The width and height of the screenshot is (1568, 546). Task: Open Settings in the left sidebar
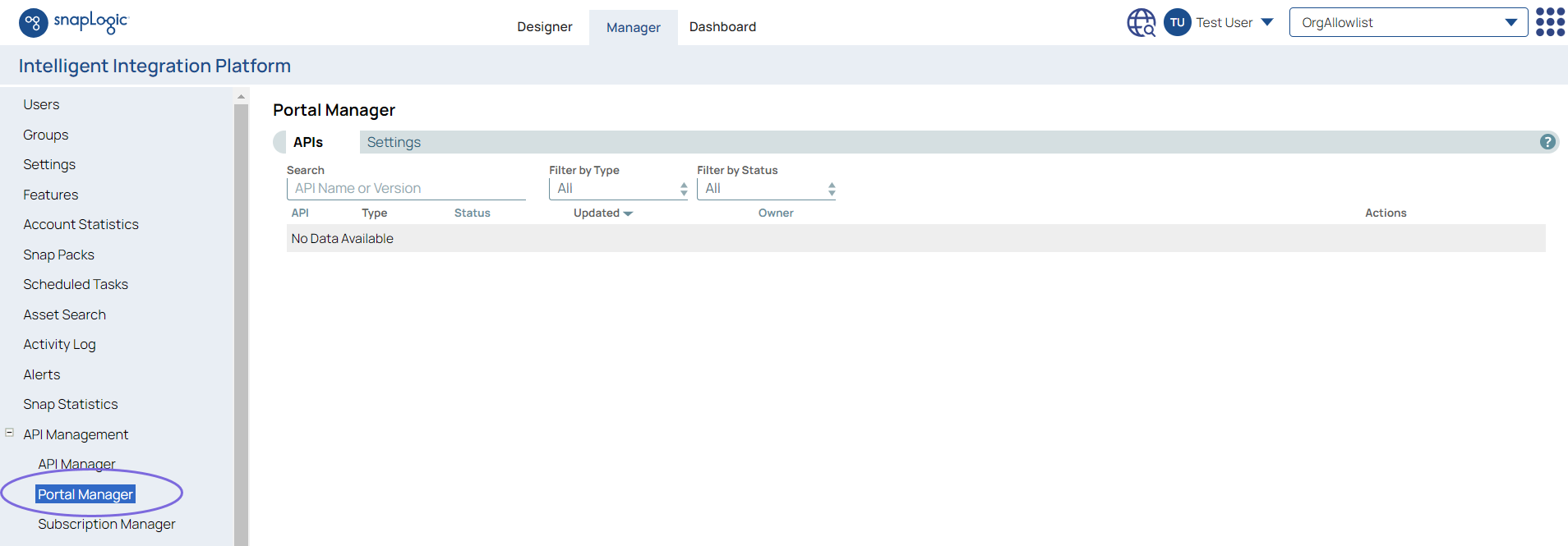[49, 164]
